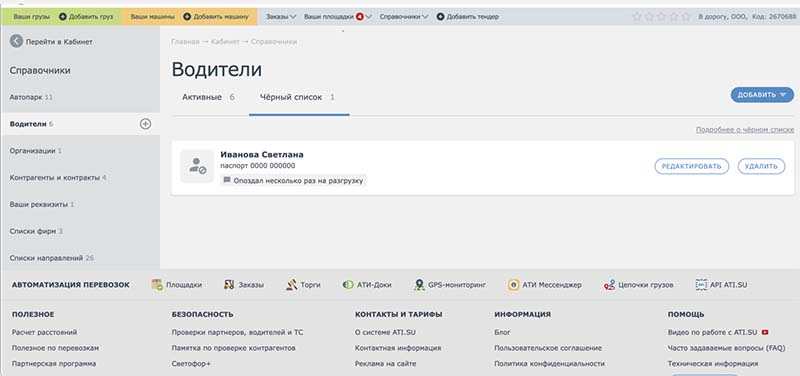Click the company name В дорогу, ООО
The image size is (800, 376).
point(723,17)
